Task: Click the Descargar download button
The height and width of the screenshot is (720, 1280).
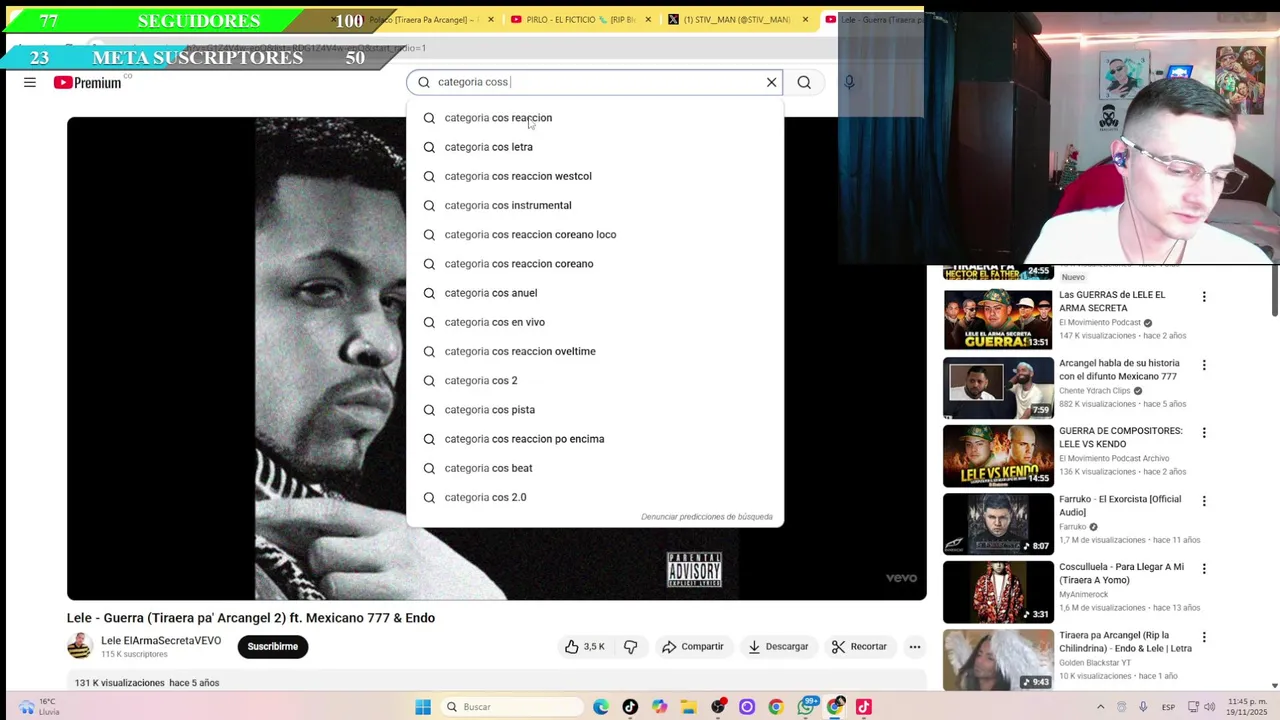Action: tap(778, 646)
